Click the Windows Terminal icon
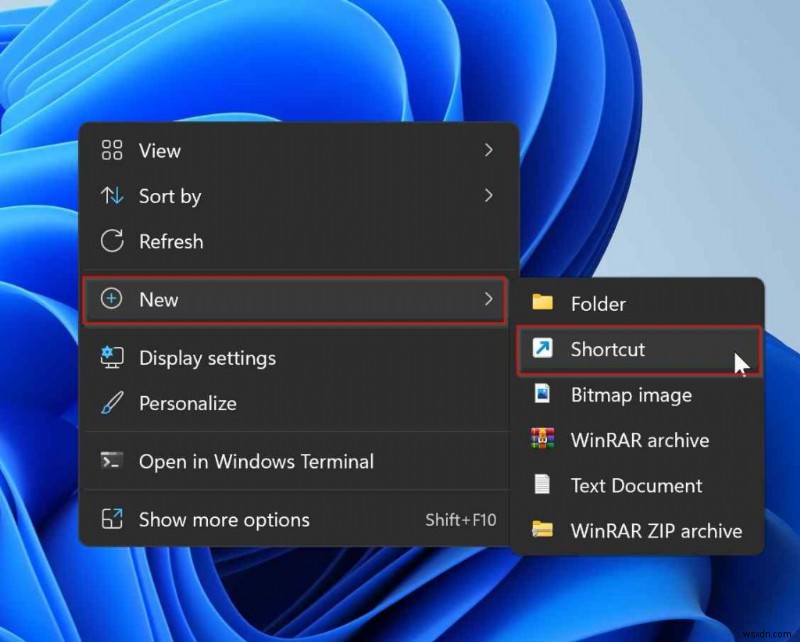Image resolution: width=800 pixels, height=642 pixels. click(113, 461)
